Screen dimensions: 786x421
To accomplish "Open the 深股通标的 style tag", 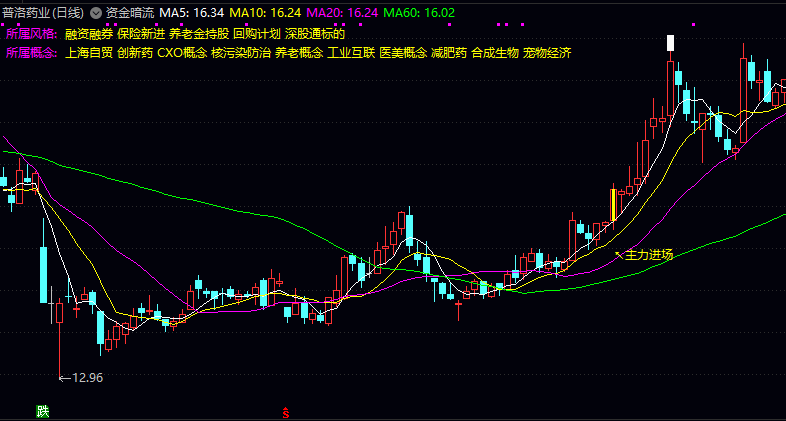I will [315, 34].
